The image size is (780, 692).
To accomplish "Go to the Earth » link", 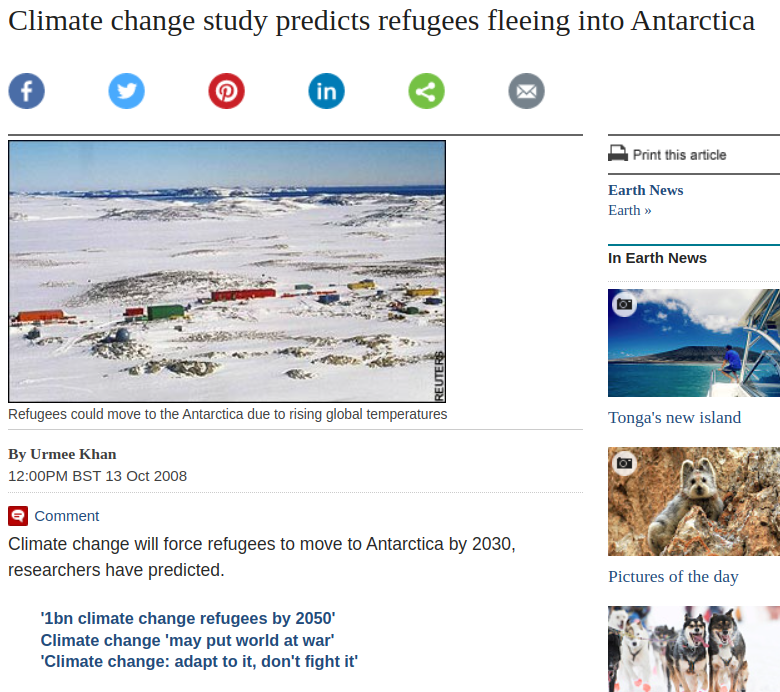I will click(x=630, y=210).
